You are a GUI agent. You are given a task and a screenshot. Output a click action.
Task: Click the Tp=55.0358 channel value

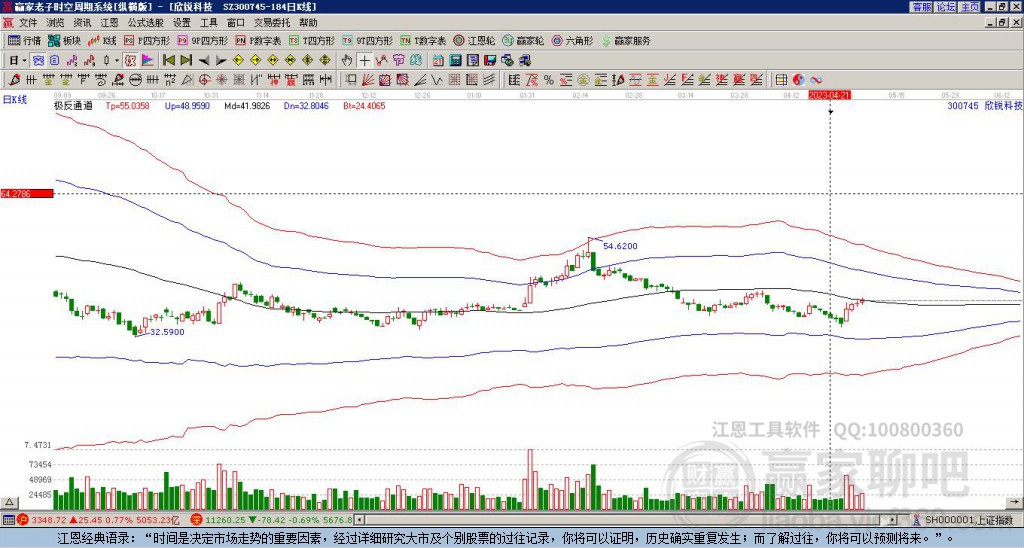tap(127, 105)
